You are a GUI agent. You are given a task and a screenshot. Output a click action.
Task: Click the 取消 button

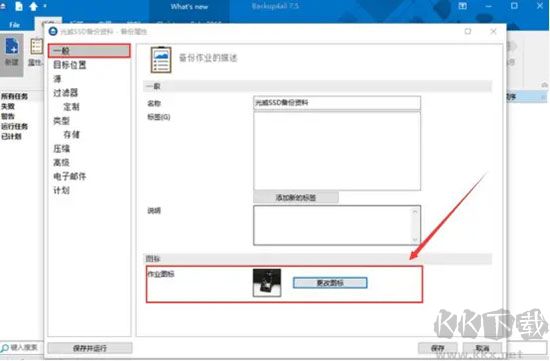coord(482,348)
